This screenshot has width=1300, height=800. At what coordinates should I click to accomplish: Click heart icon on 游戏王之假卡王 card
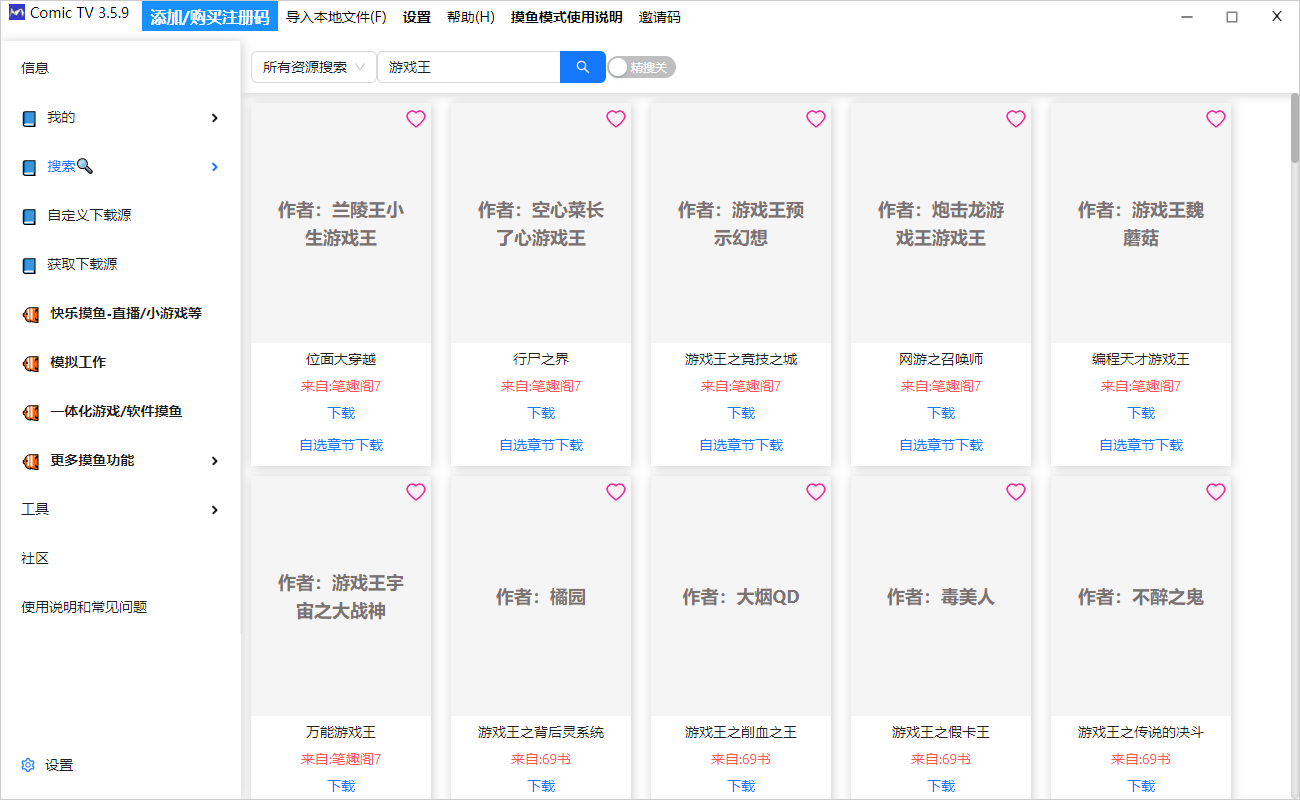tap(1016, 492)
